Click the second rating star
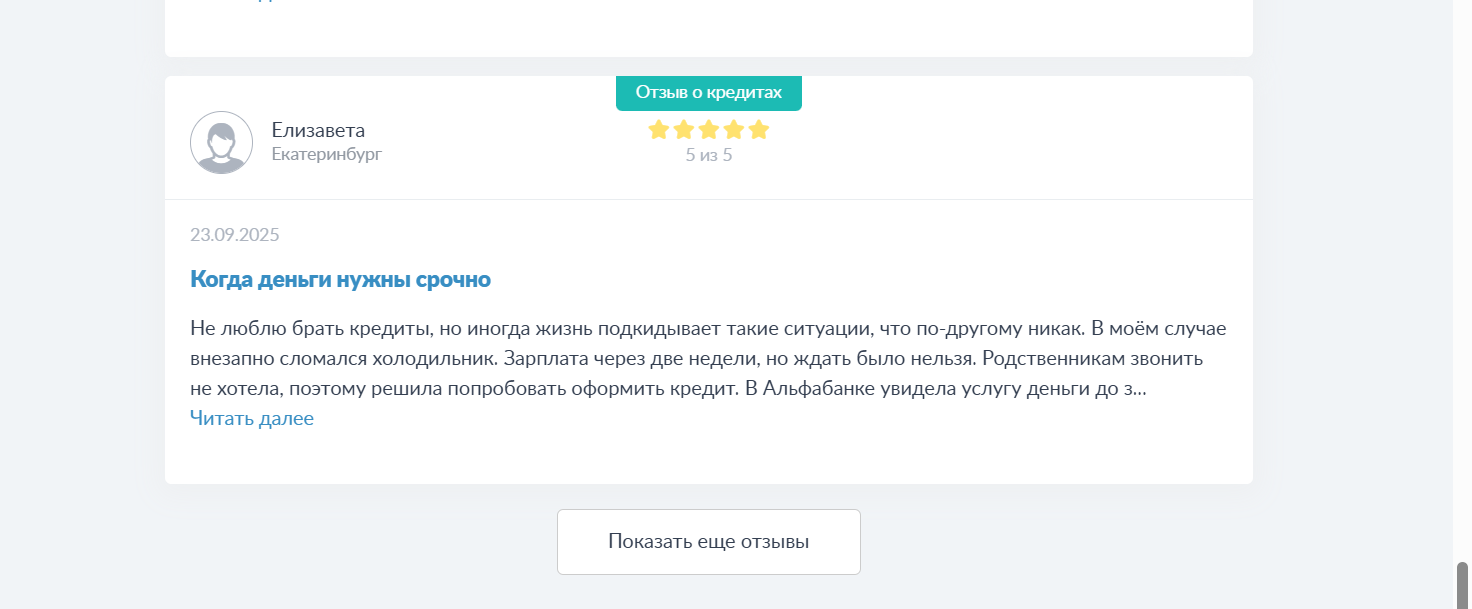The height and width of the screenshot is (609, 1472). coord(684,130)
